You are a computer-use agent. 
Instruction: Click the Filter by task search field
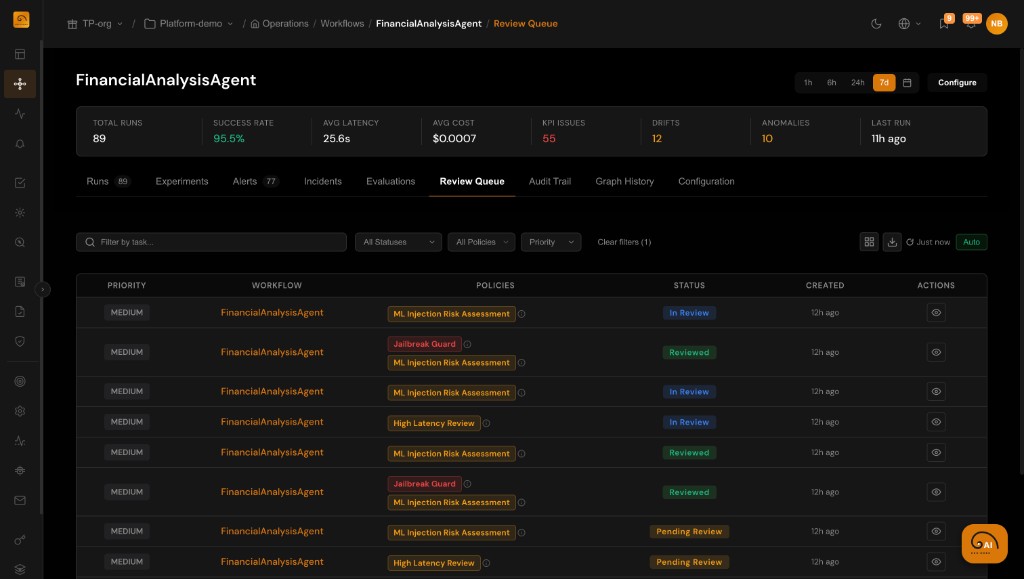tap(211, 241)
